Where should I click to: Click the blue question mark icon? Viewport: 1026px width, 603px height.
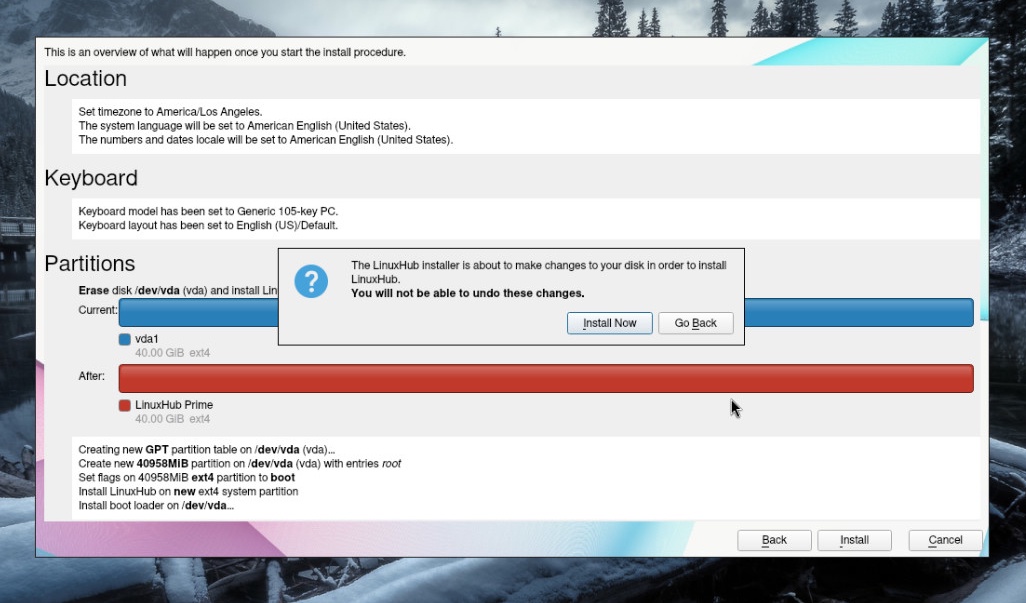[311, 281]
